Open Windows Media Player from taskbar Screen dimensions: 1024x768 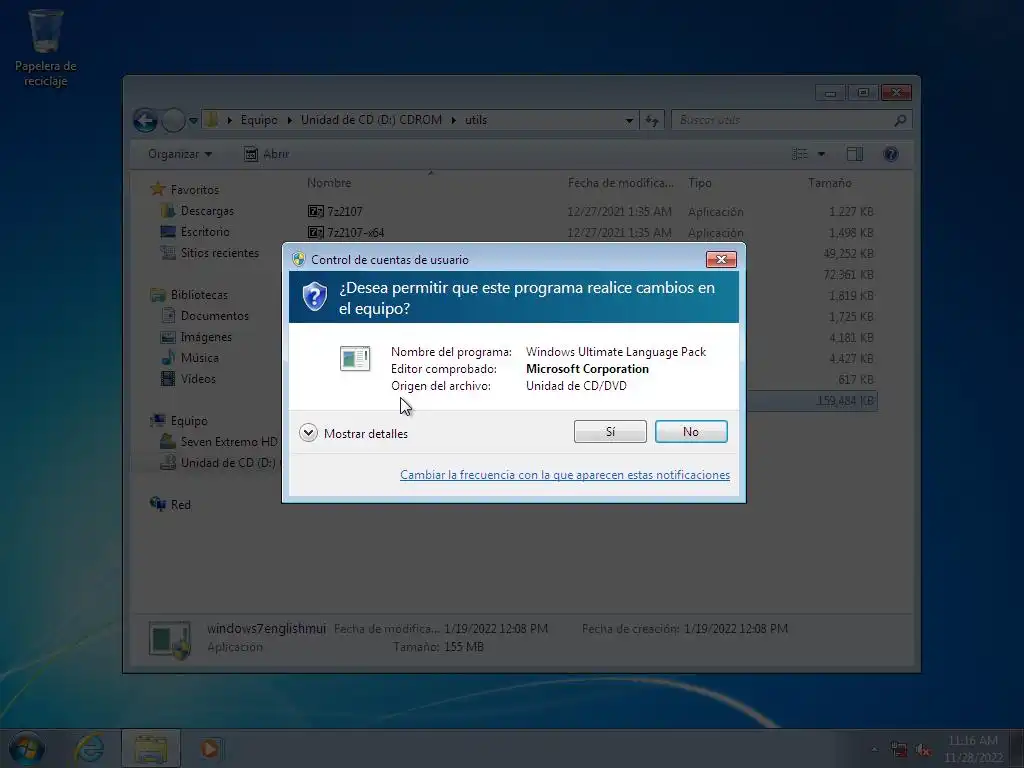click(210, 748)
